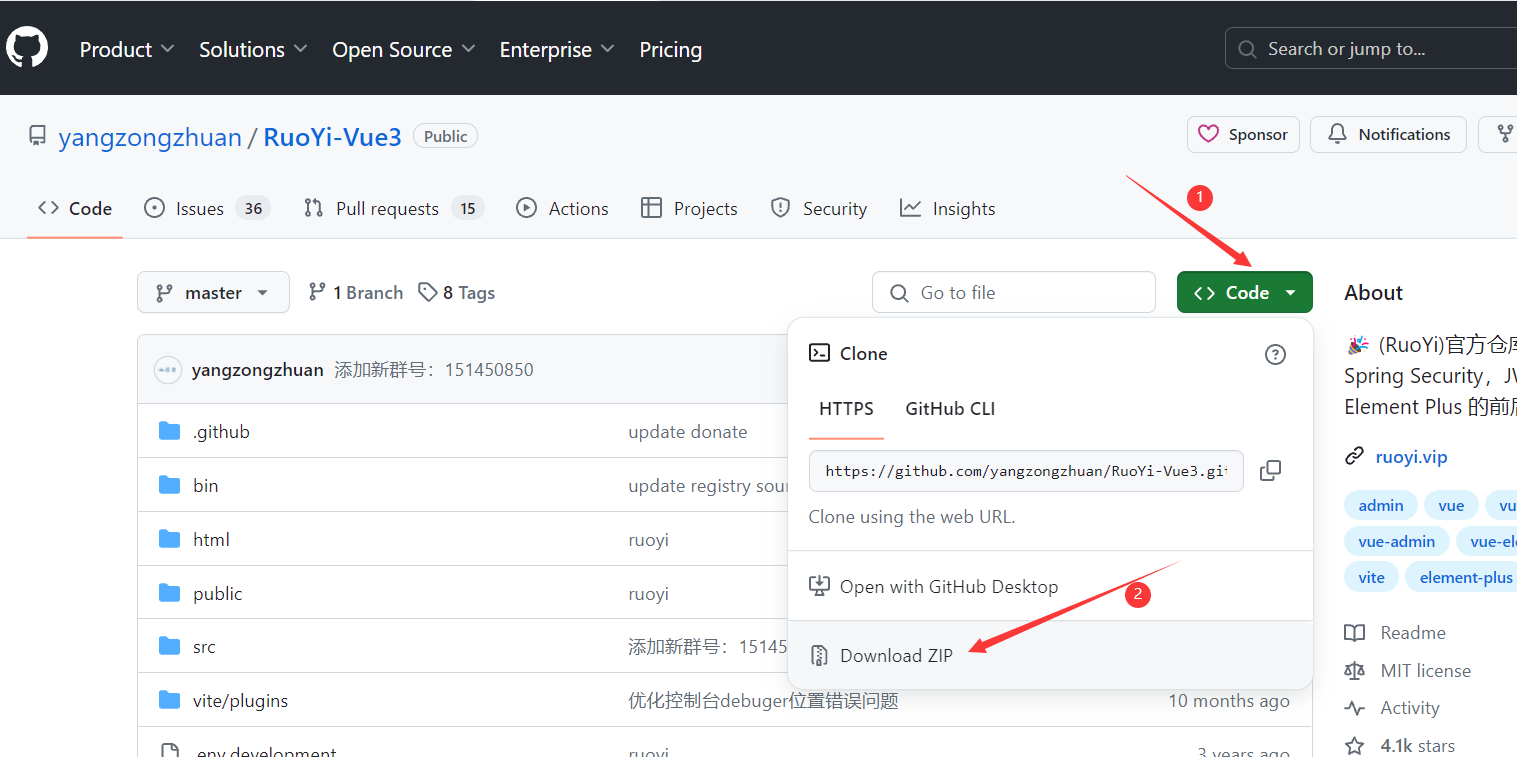The width and height of the screenshot is (1517, 757).
Task: Click the GitHub logo
Action: click(x=26, y=46)
